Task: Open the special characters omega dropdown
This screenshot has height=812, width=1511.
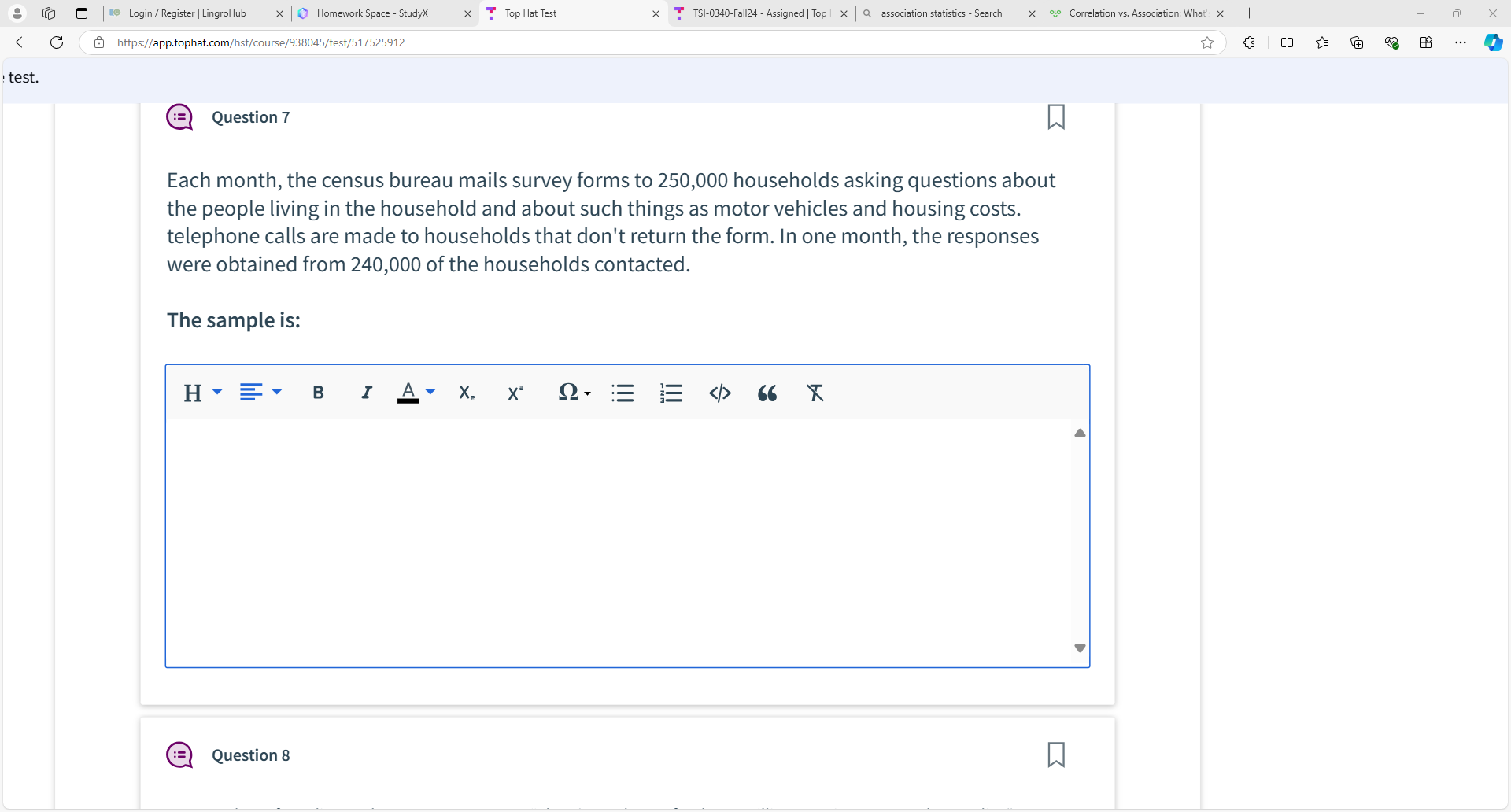Action: 574,392
